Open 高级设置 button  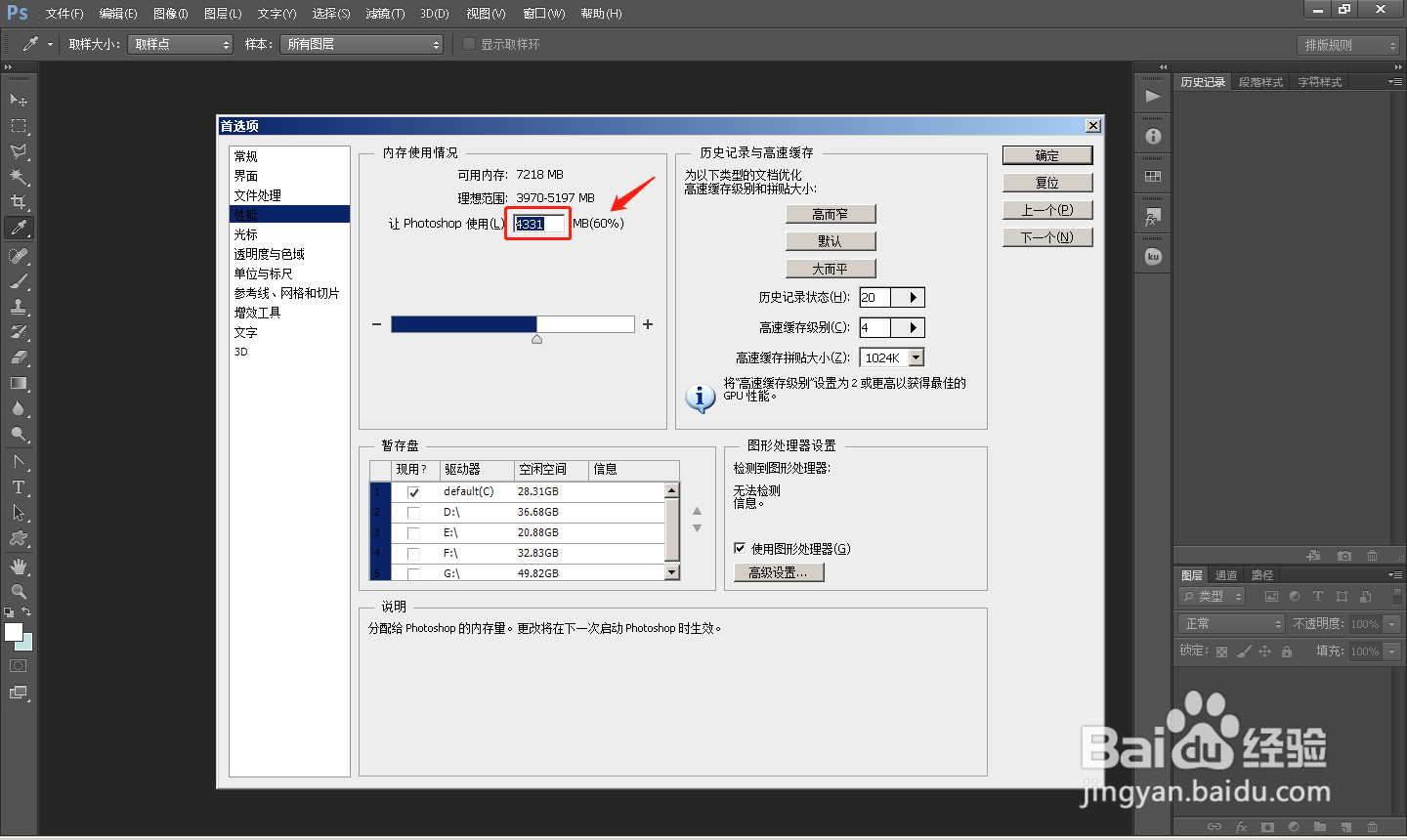pyautogui.click(x=779, y=572)
